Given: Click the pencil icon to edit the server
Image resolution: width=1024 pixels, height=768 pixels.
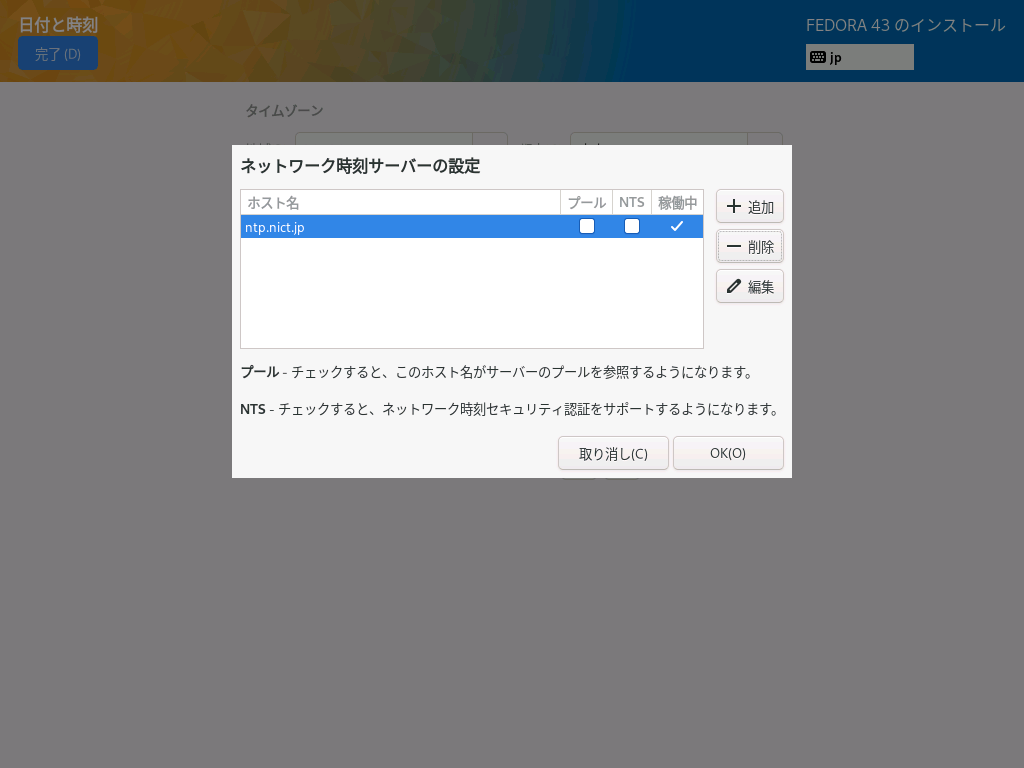Looking at the screenshot, I should point(734,286).
